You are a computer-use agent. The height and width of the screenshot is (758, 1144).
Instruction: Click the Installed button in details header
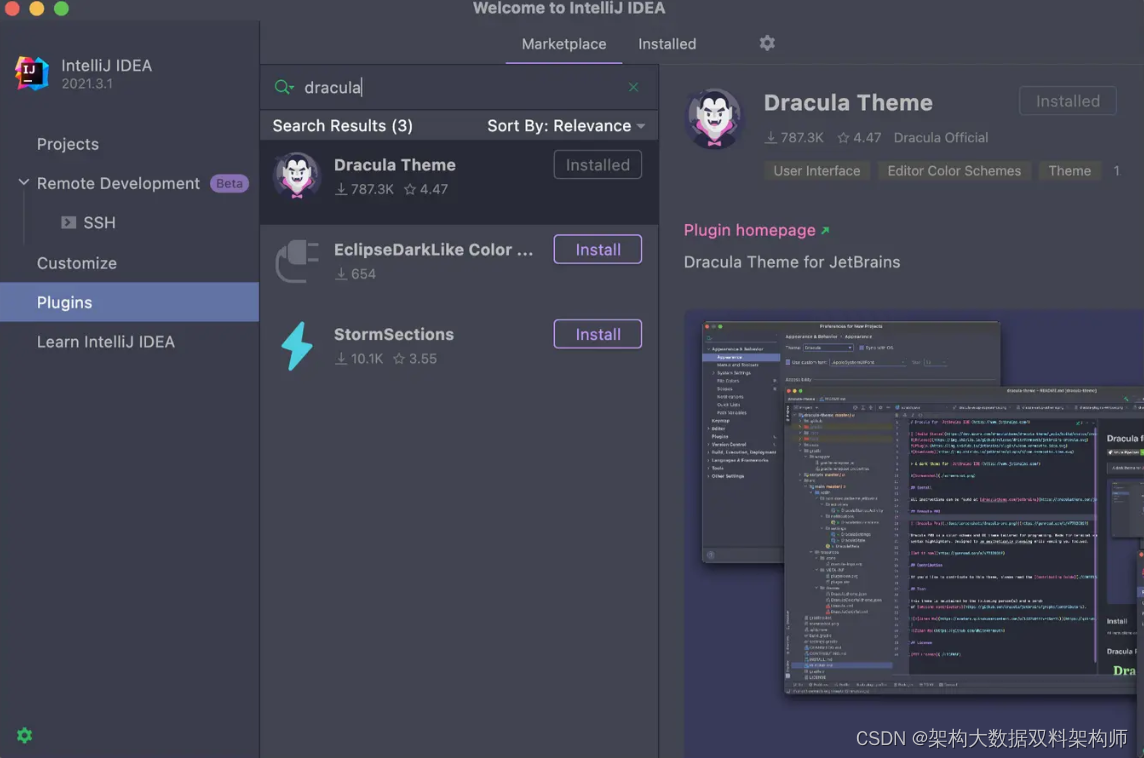point(1067,101)
